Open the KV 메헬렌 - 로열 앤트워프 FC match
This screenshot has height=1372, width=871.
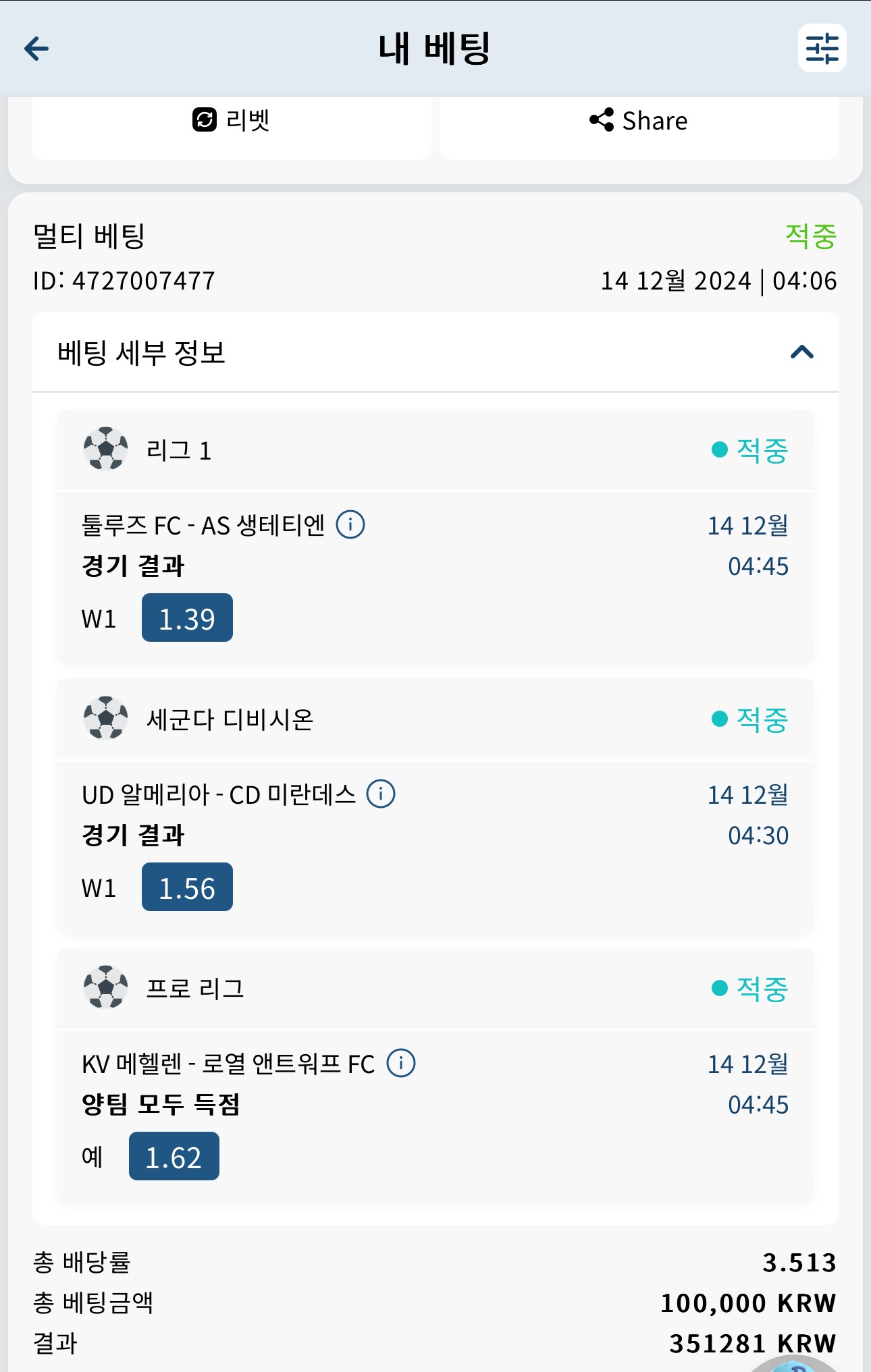228,1064
